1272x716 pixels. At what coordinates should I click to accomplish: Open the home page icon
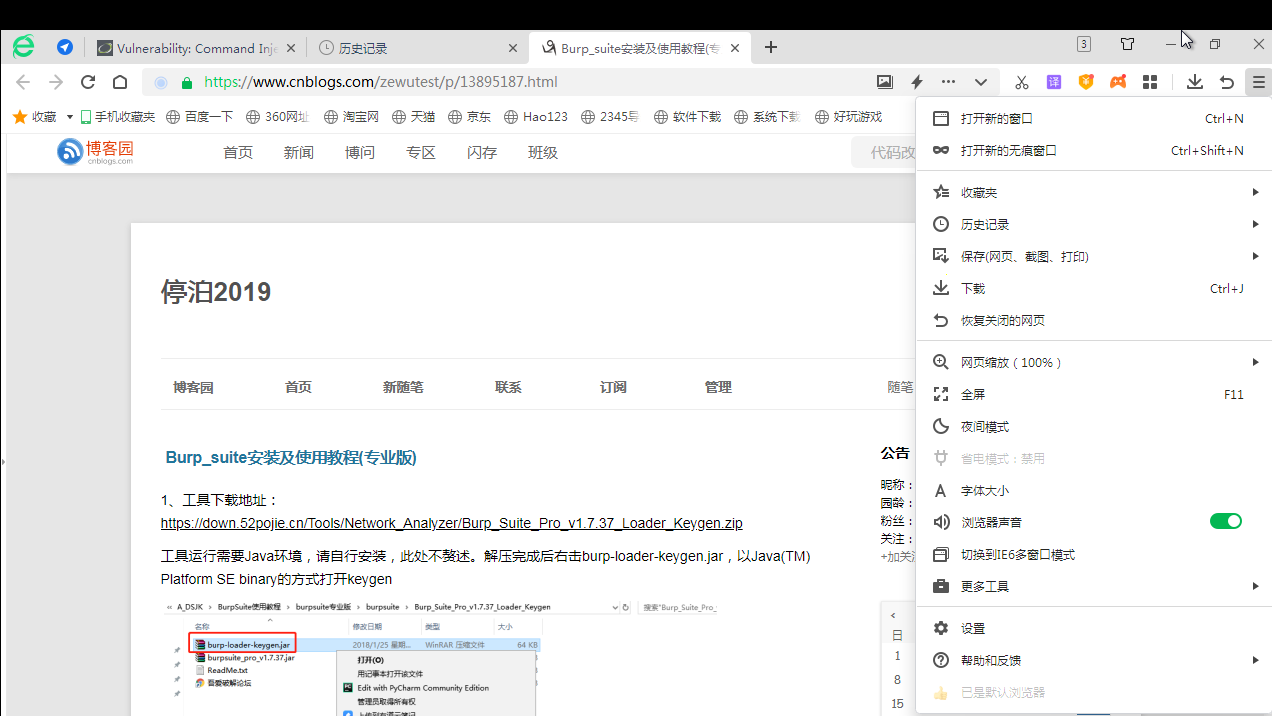point(120,82)
